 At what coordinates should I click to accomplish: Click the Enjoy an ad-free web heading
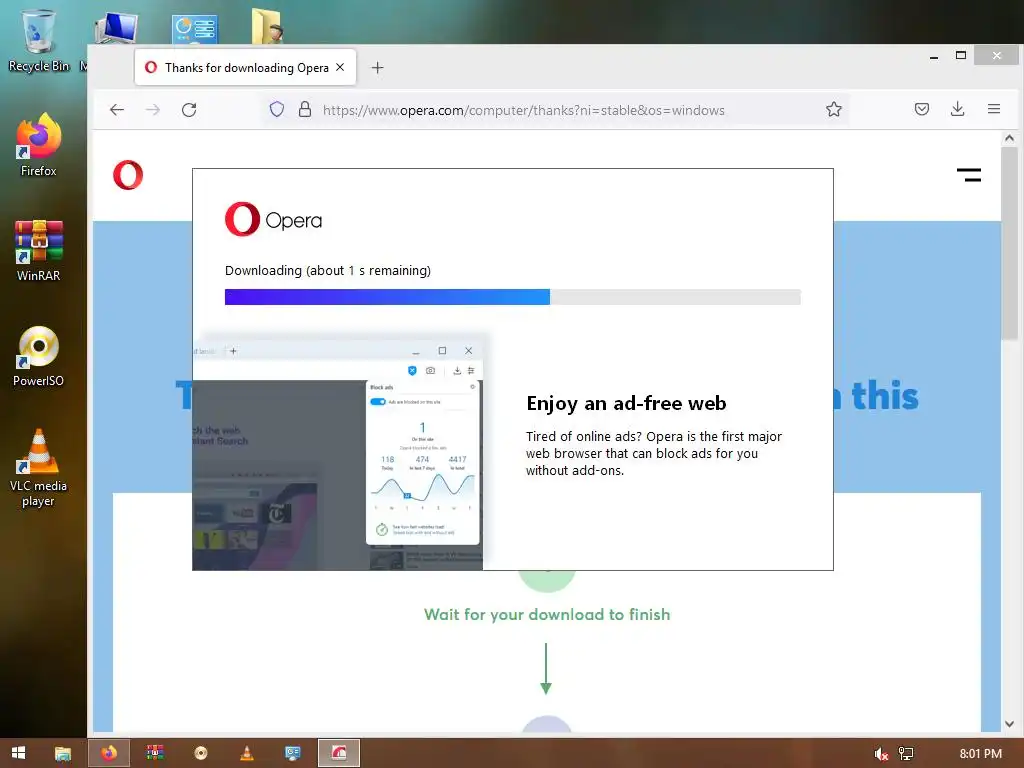click(626, 403)
